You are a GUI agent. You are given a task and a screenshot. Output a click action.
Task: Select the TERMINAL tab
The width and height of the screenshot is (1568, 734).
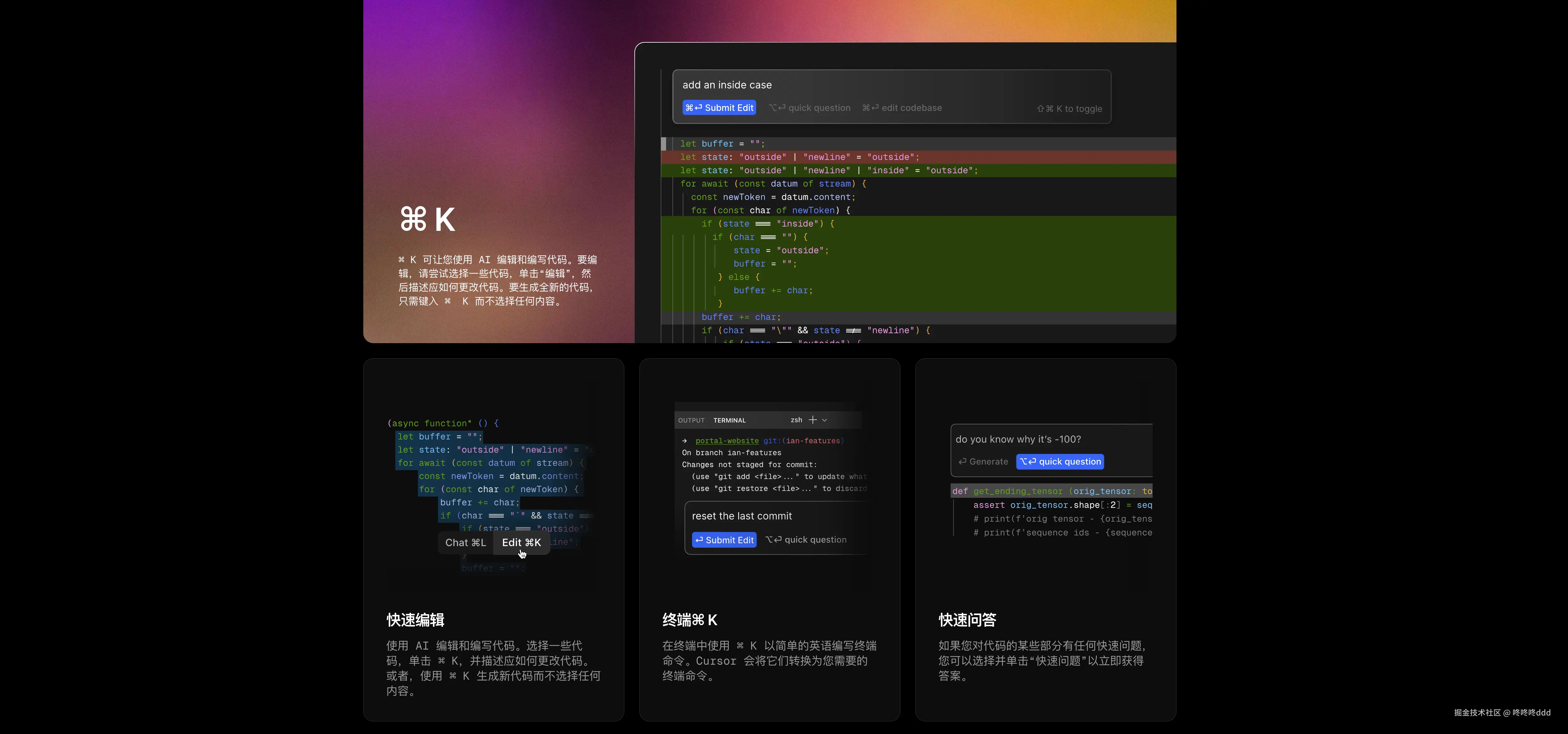coord(729,421)
